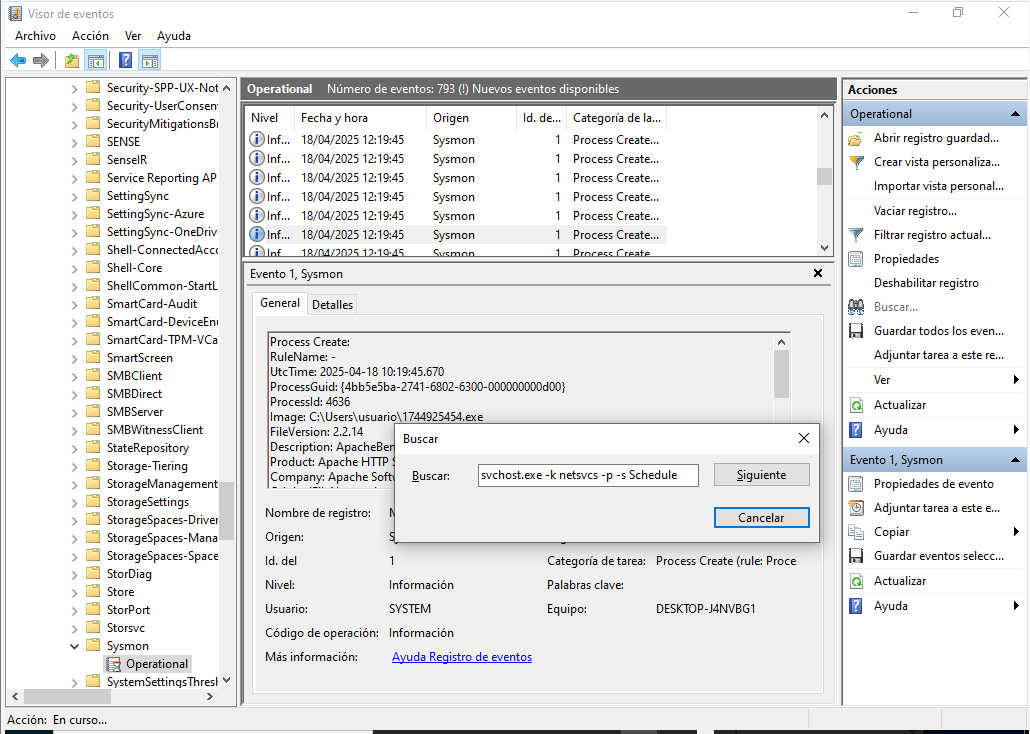1030x734 pixels.
Task: Click the SmartScreen folder icon
Action: click(x=93, y=357)
